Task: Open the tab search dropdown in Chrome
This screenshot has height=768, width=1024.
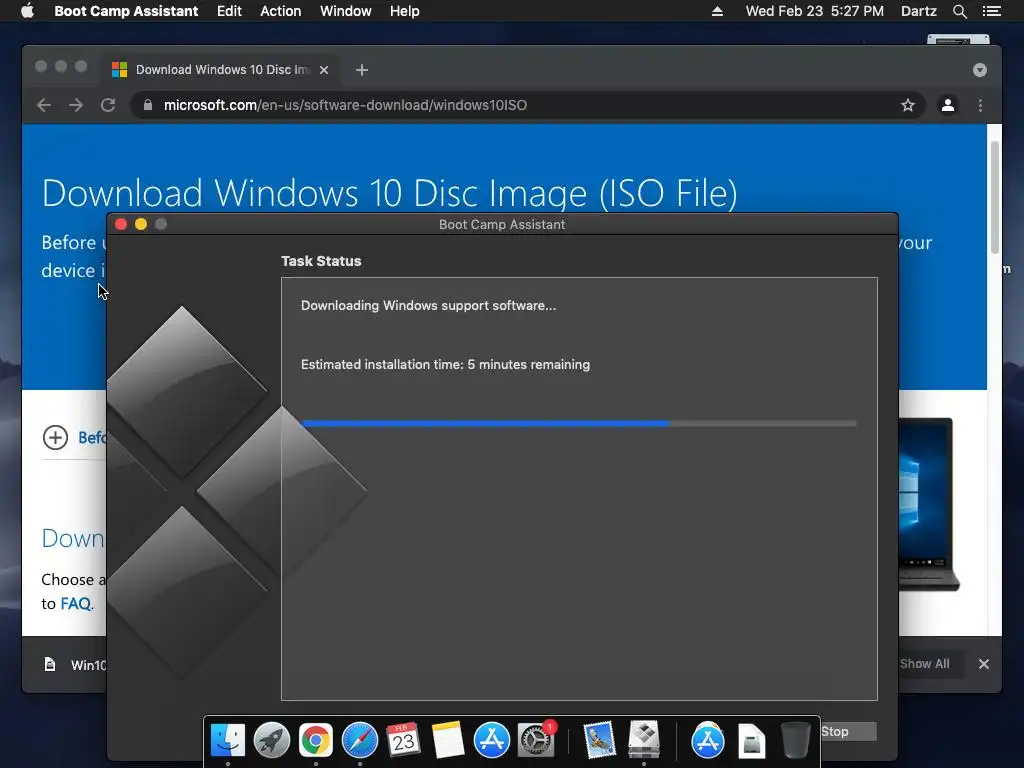Action: click(x=980, y=70)
